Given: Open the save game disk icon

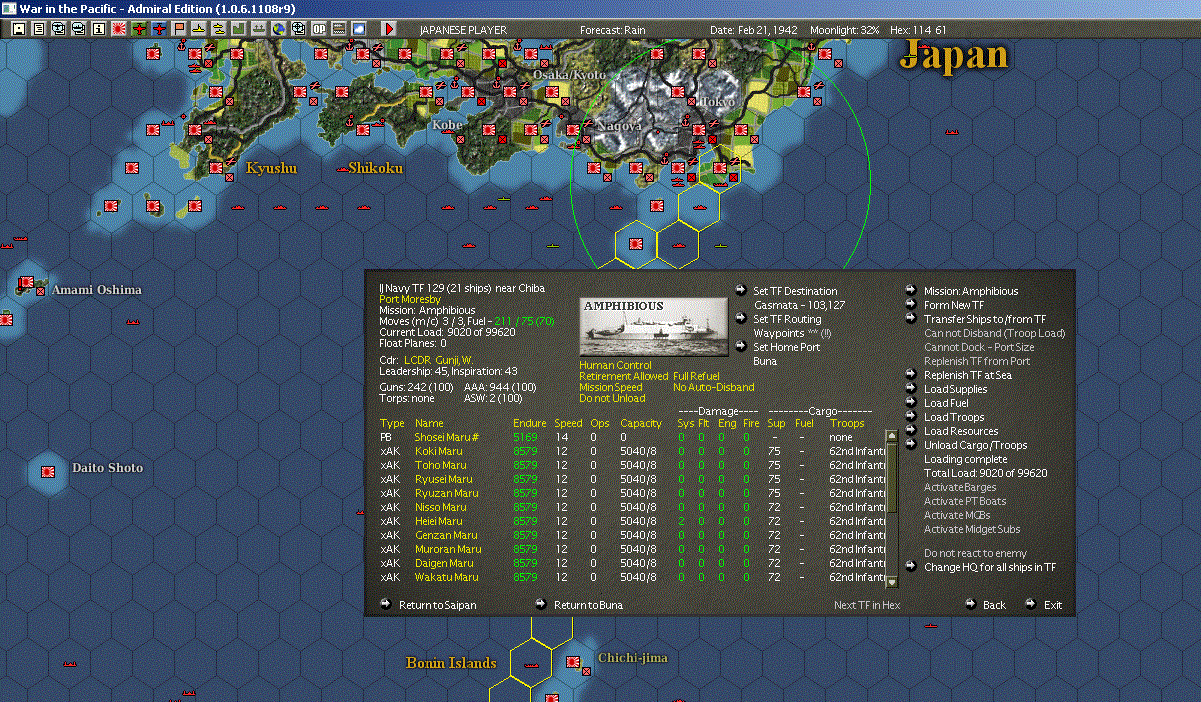Looking at the screenshot, I should (19, 29).
